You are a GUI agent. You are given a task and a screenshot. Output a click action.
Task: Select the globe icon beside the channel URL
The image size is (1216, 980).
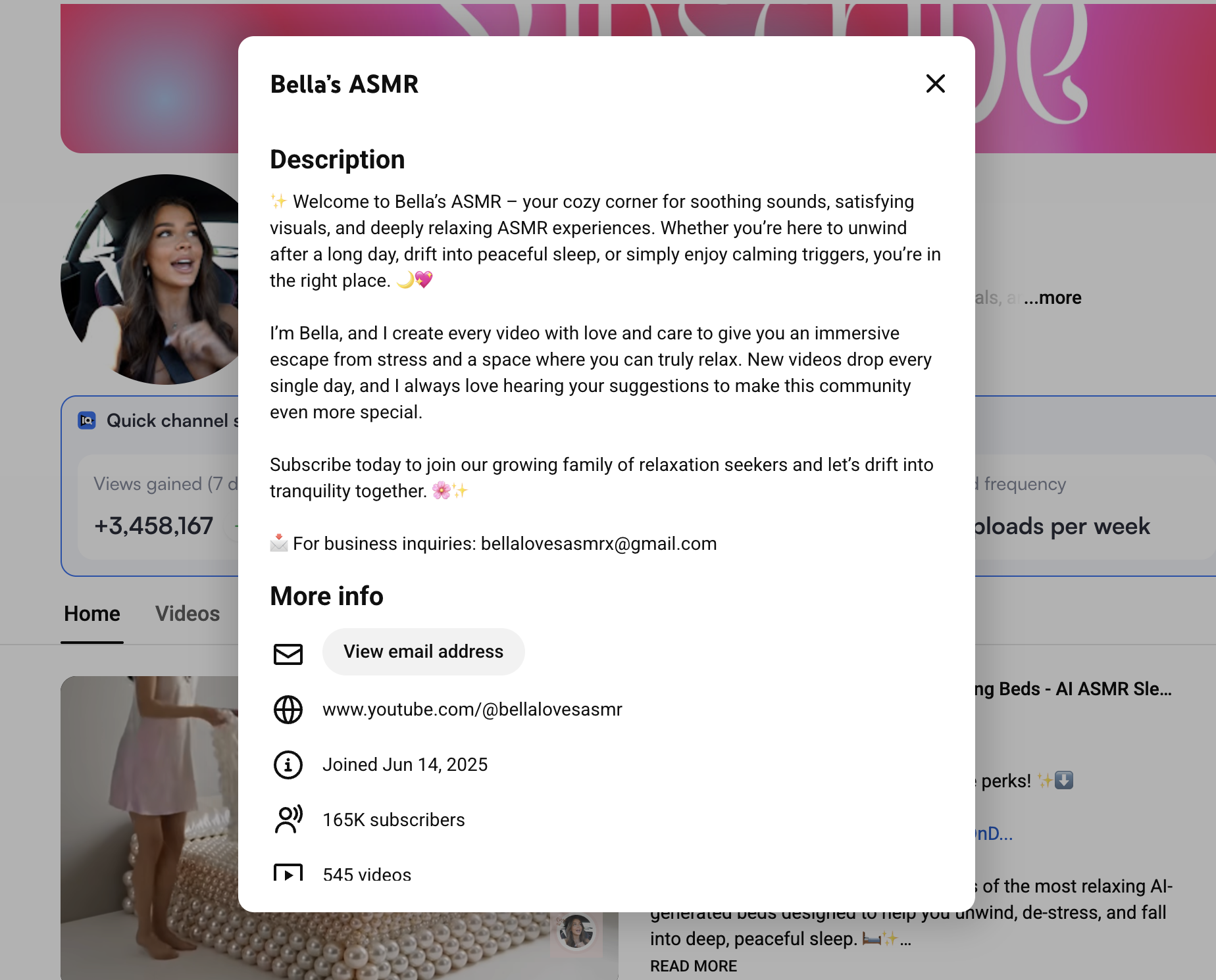click(288, 710)
